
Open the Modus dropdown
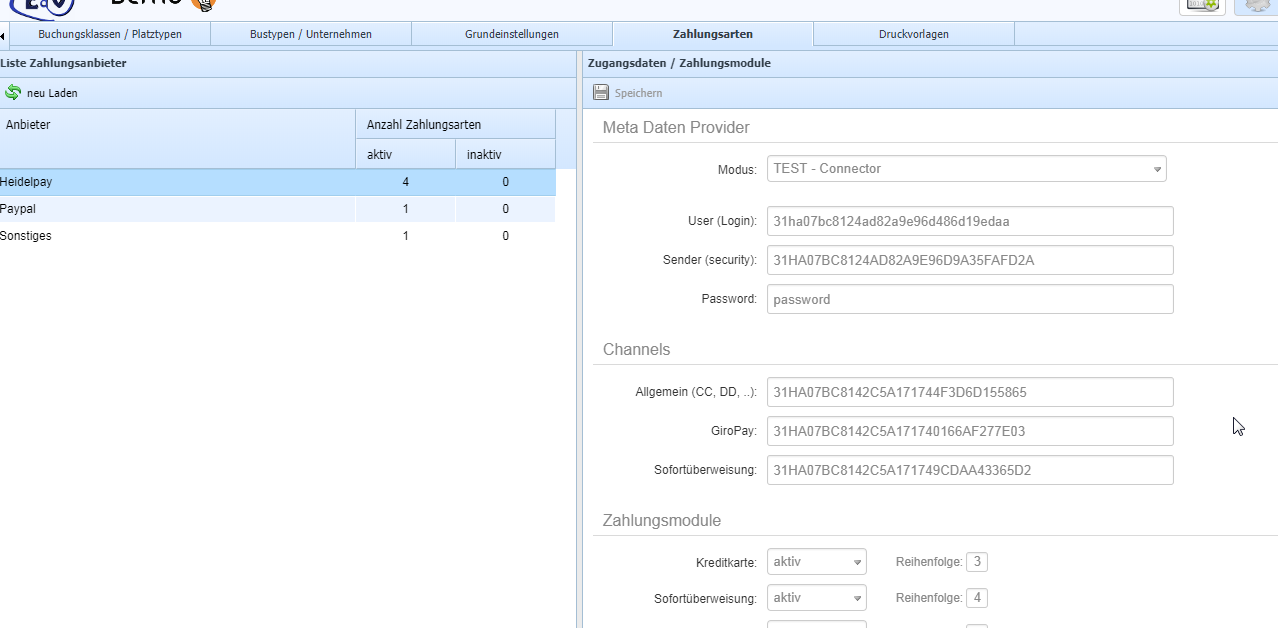point(966,169)
